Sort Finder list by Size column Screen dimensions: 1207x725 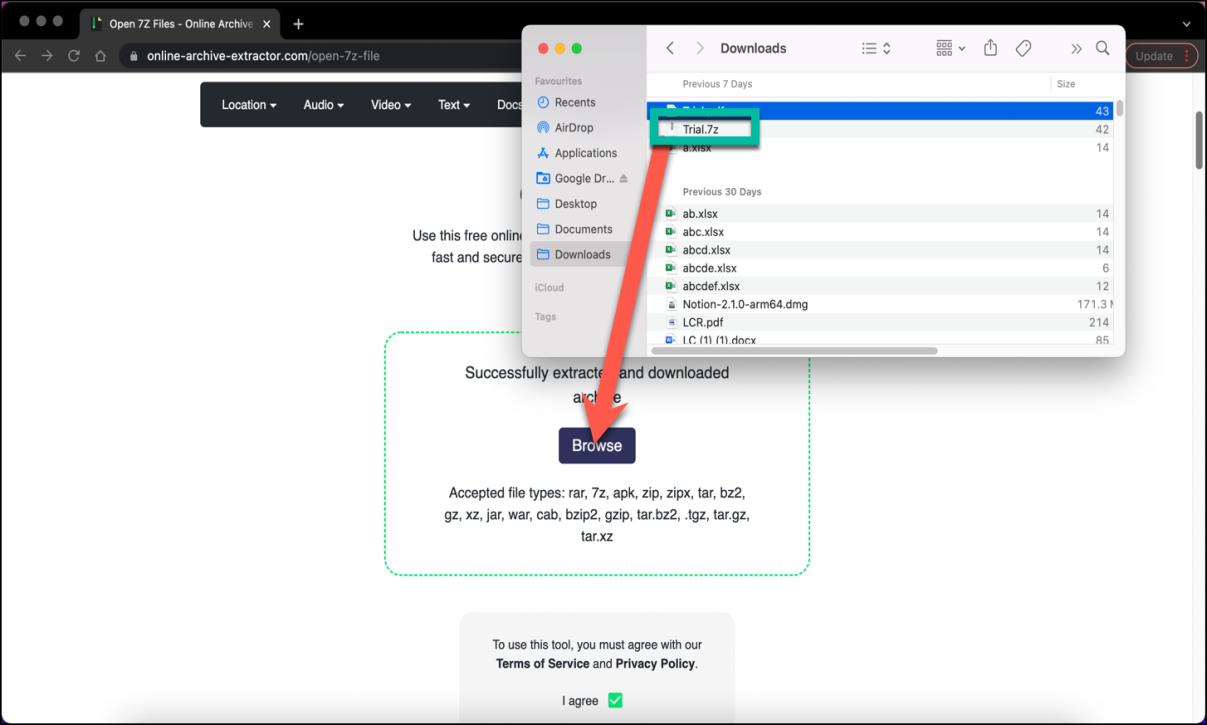1066,84
